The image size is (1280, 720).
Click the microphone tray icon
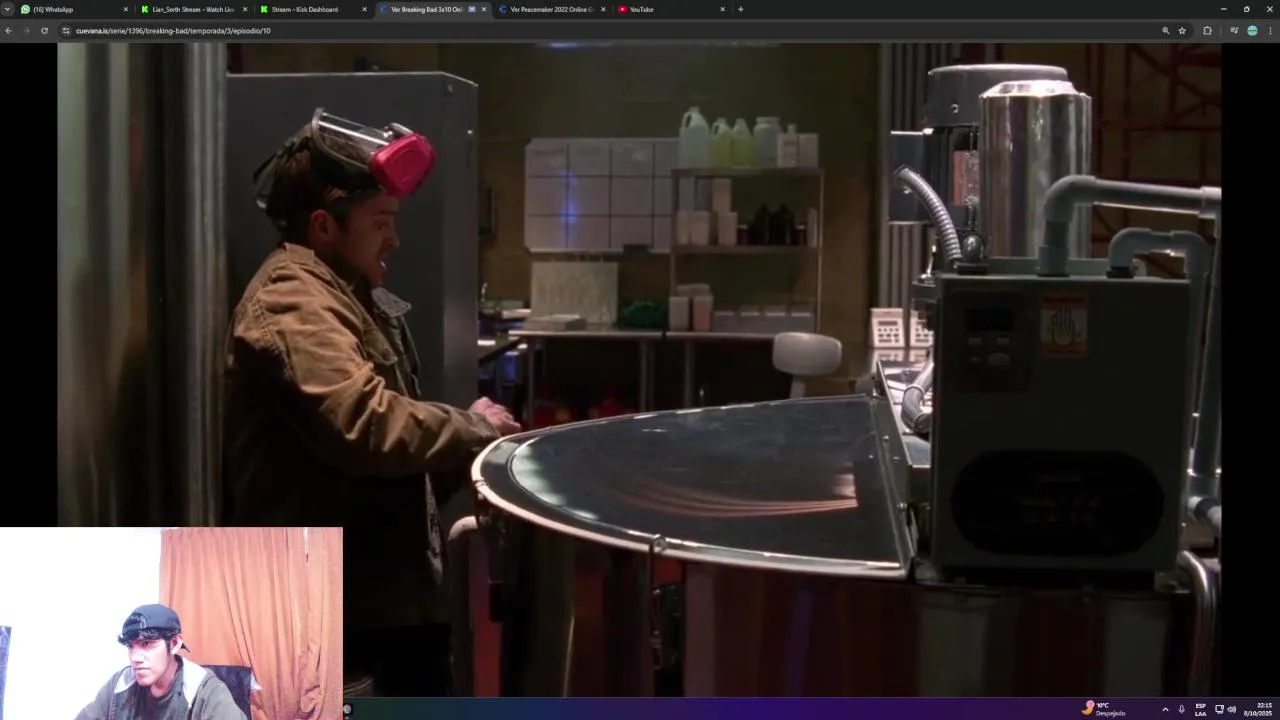1181,709
